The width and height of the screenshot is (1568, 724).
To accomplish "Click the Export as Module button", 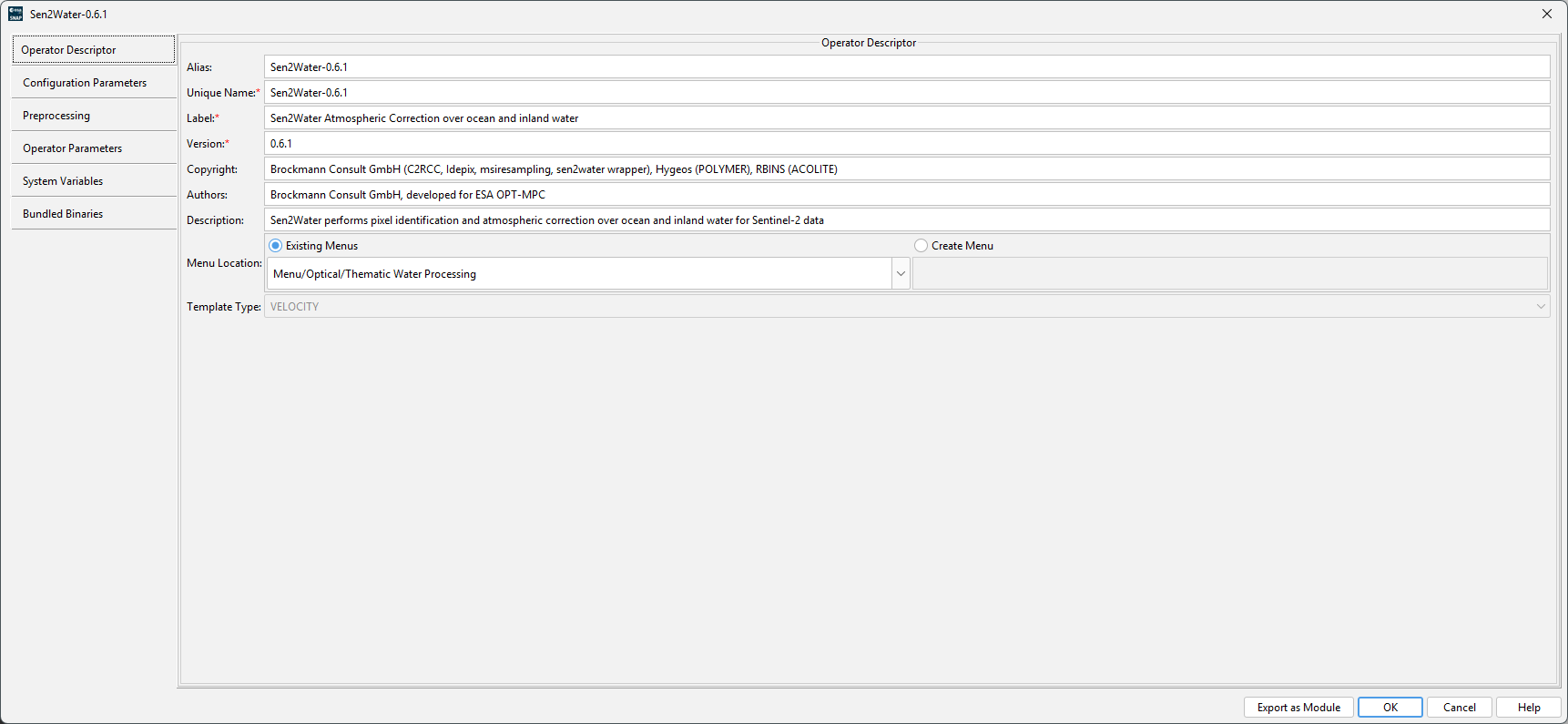I will tap(1298, 708).
